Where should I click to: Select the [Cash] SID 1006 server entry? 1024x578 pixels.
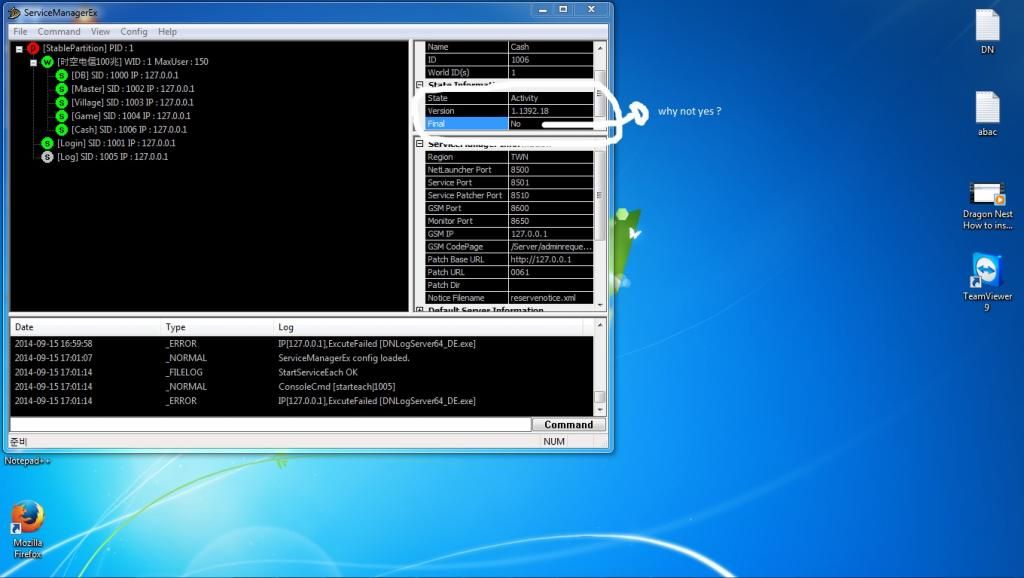[x=128, y=129]
